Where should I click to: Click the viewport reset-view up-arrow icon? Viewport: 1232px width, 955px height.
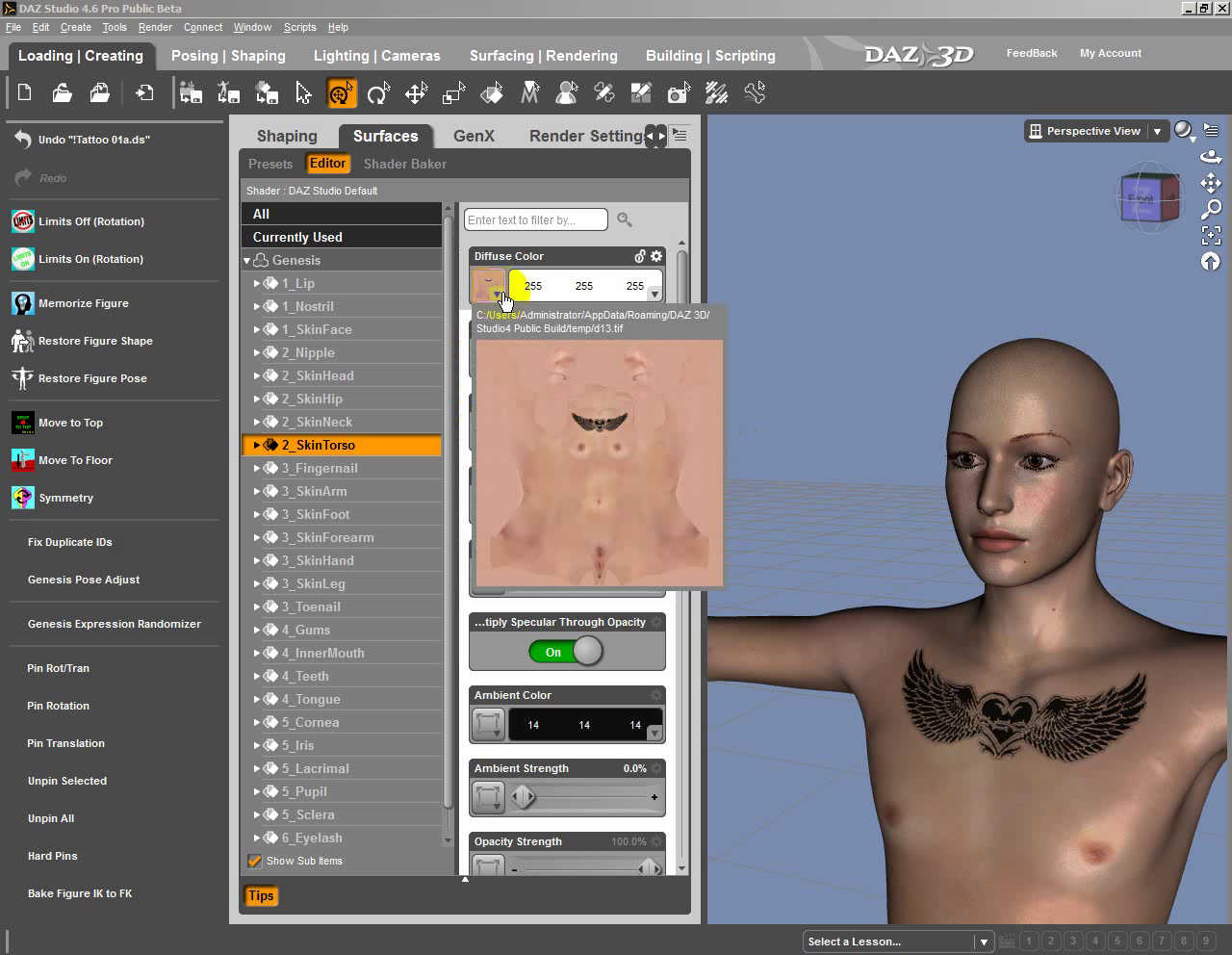tap(1211, 261)
